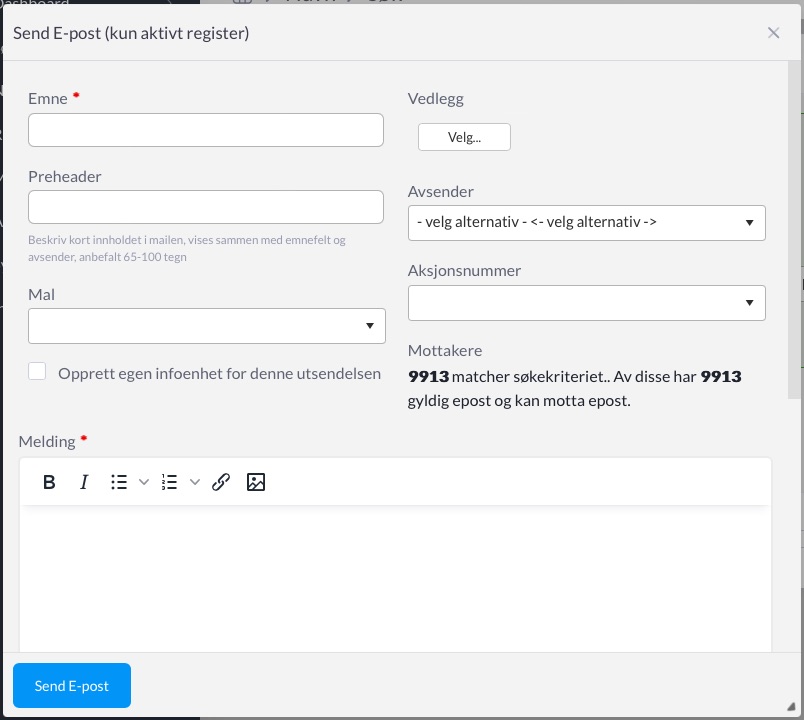Click the Mottakere text '9913 matcher søkekriteriet'
This screenshot has height=720, width=804.
tap(507, 377)
